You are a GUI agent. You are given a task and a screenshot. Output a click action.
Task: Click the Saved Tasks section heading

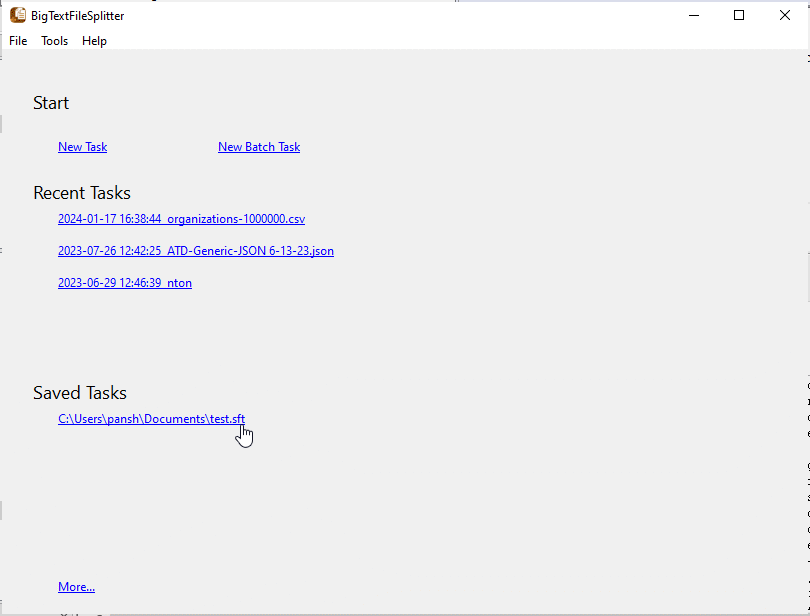click(x=80, y=393)
